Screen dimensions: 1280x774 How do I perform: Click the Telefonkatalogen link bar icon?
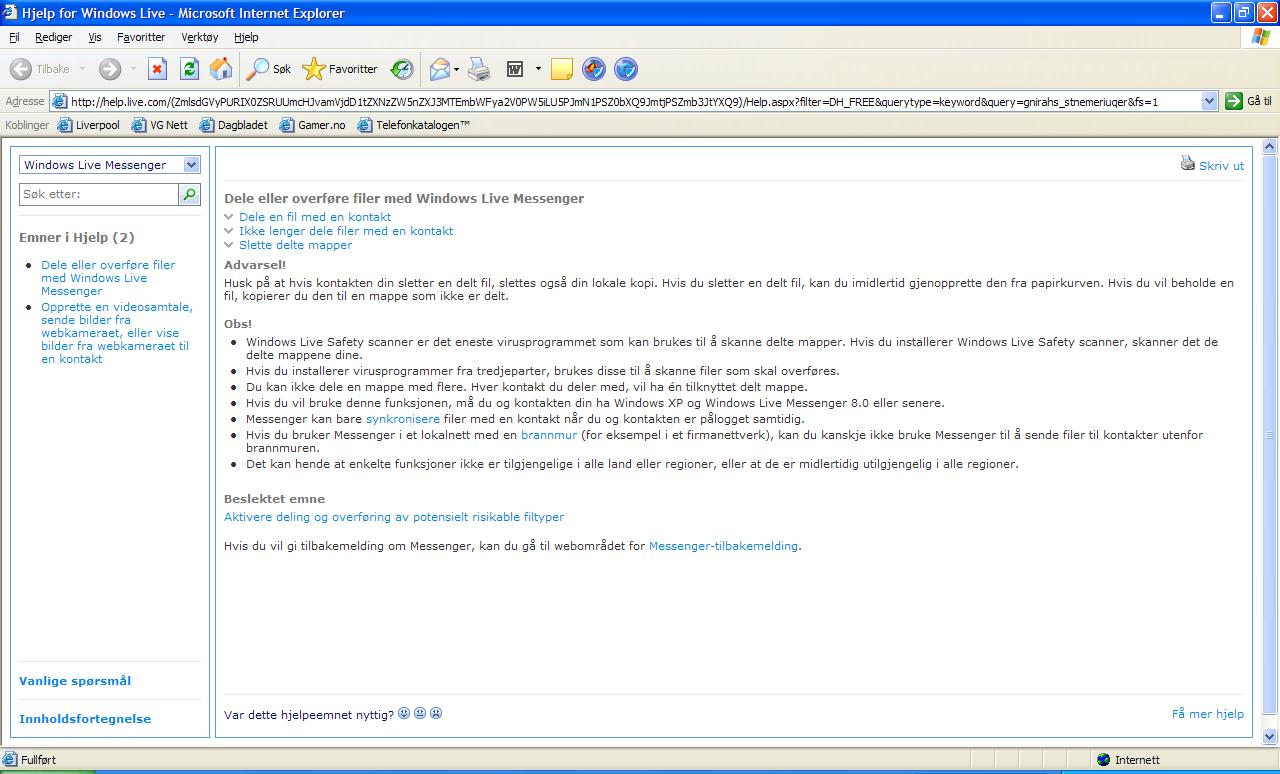365,125
